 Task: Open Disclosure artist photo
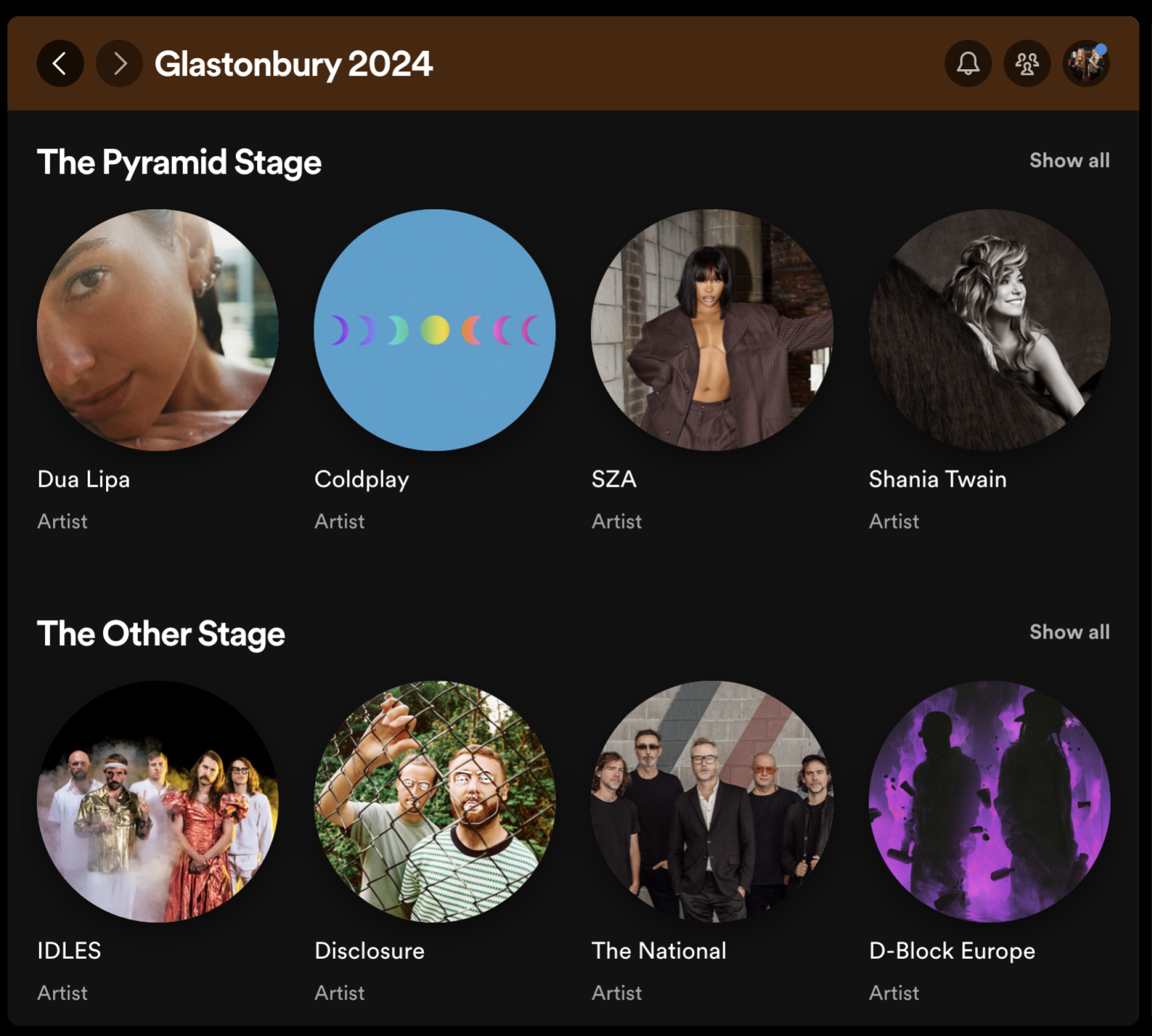[x=435, y=801]
